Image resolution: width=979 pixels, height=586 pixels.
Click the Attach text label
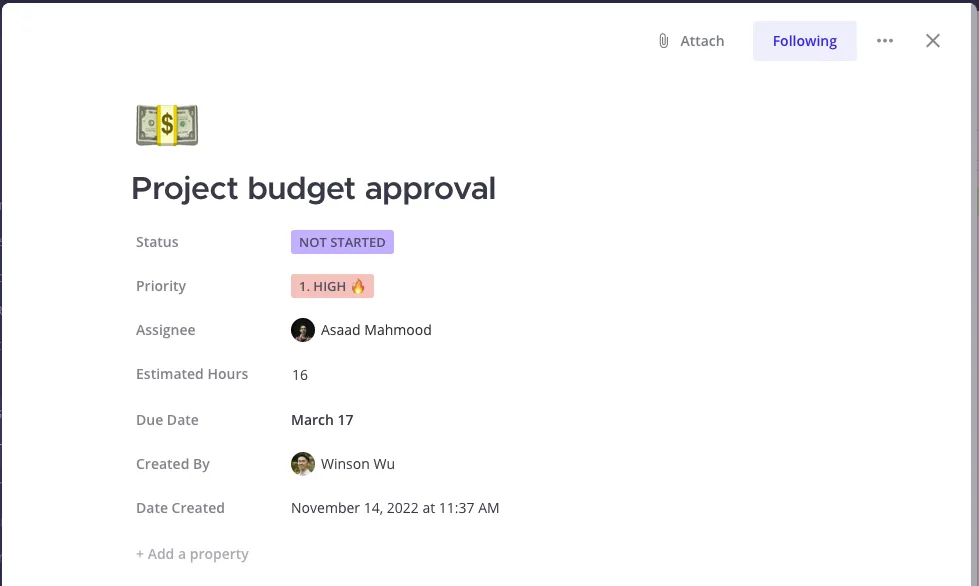click(702, 41)
